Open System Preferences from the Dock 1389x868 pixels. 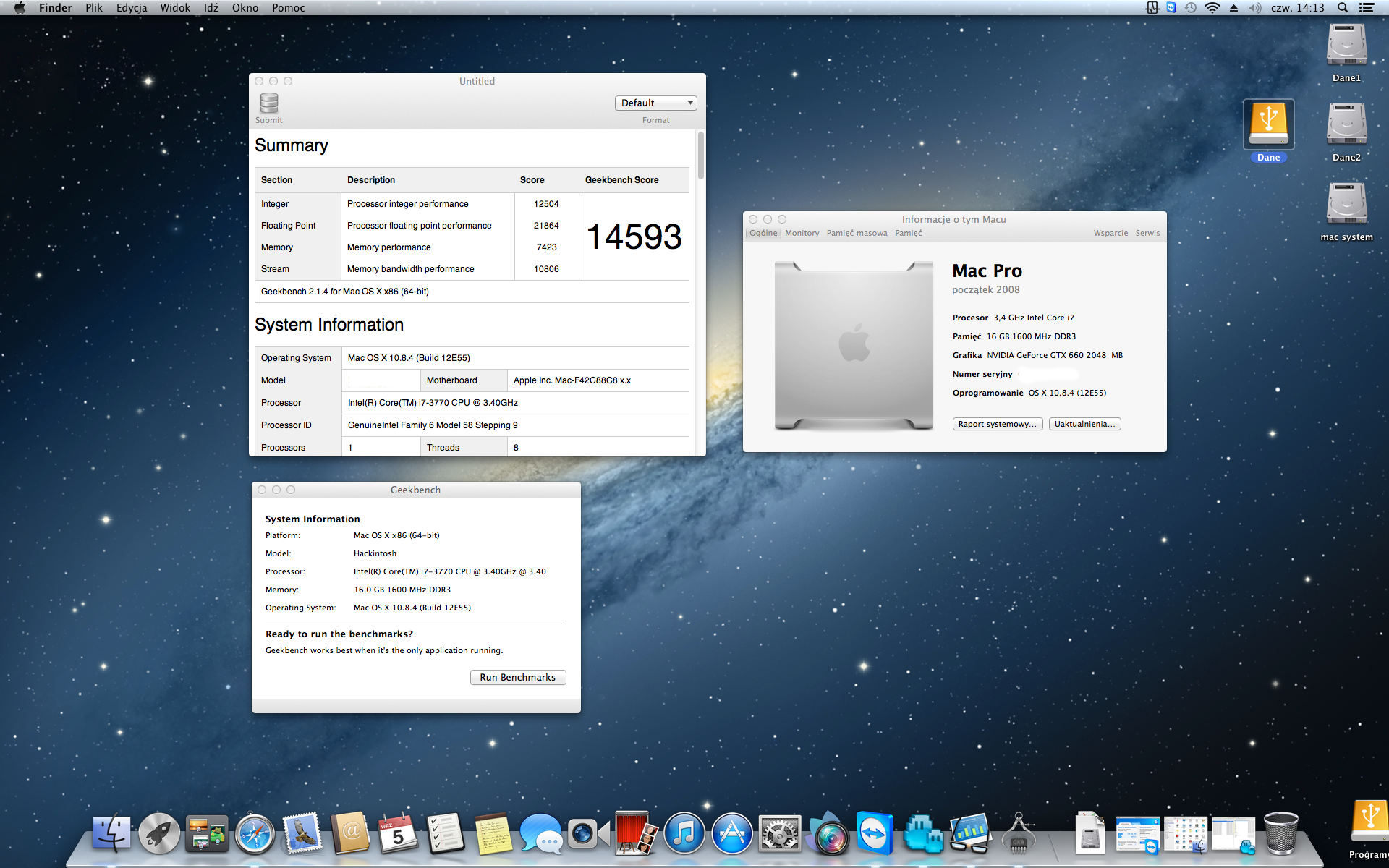coord(779,833)
